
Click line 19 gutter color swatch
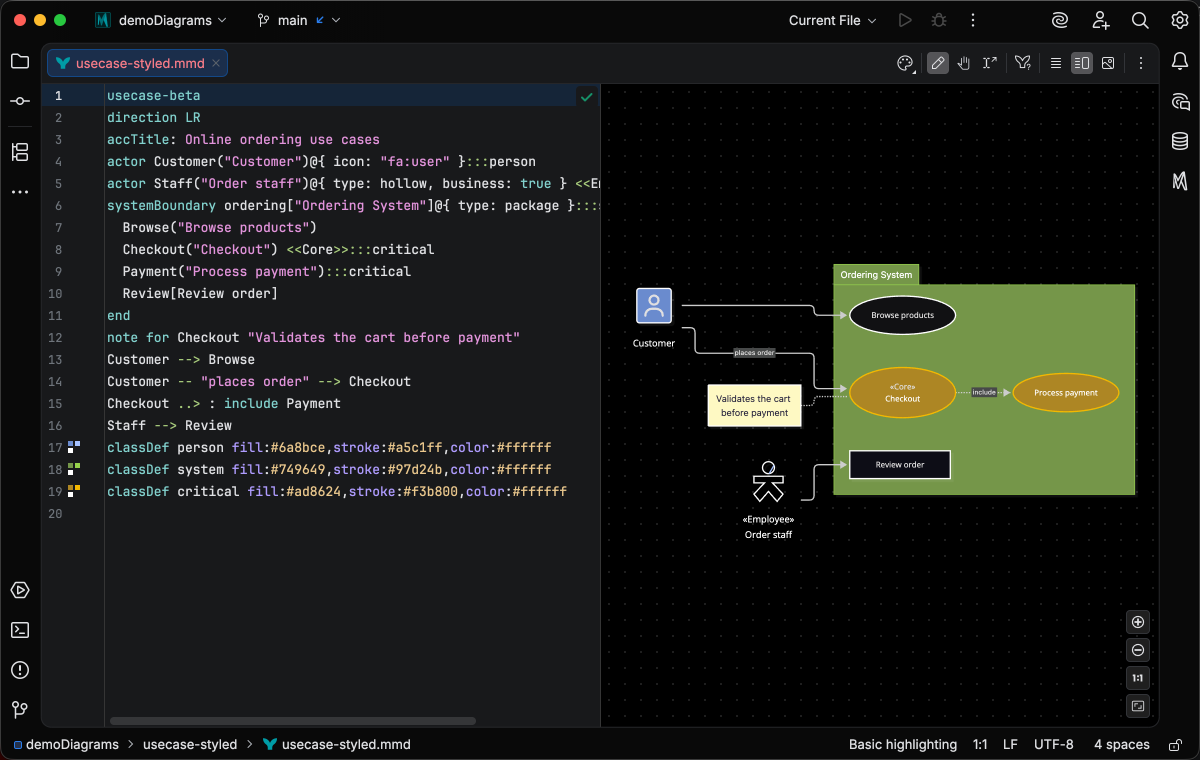coord(73,491)
